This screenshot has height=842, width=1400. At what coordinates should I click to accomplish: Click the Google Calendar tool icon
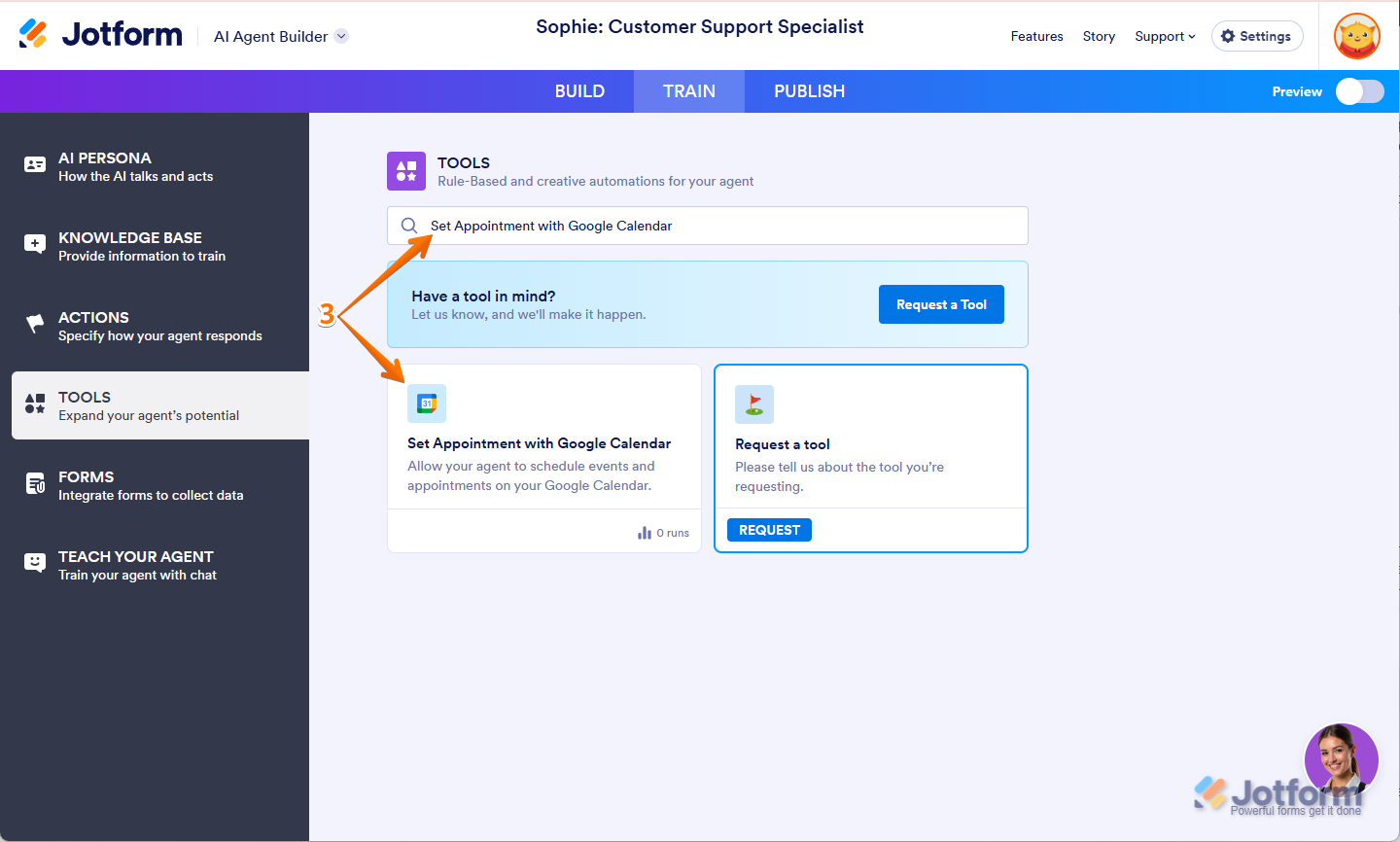(427, 403)
